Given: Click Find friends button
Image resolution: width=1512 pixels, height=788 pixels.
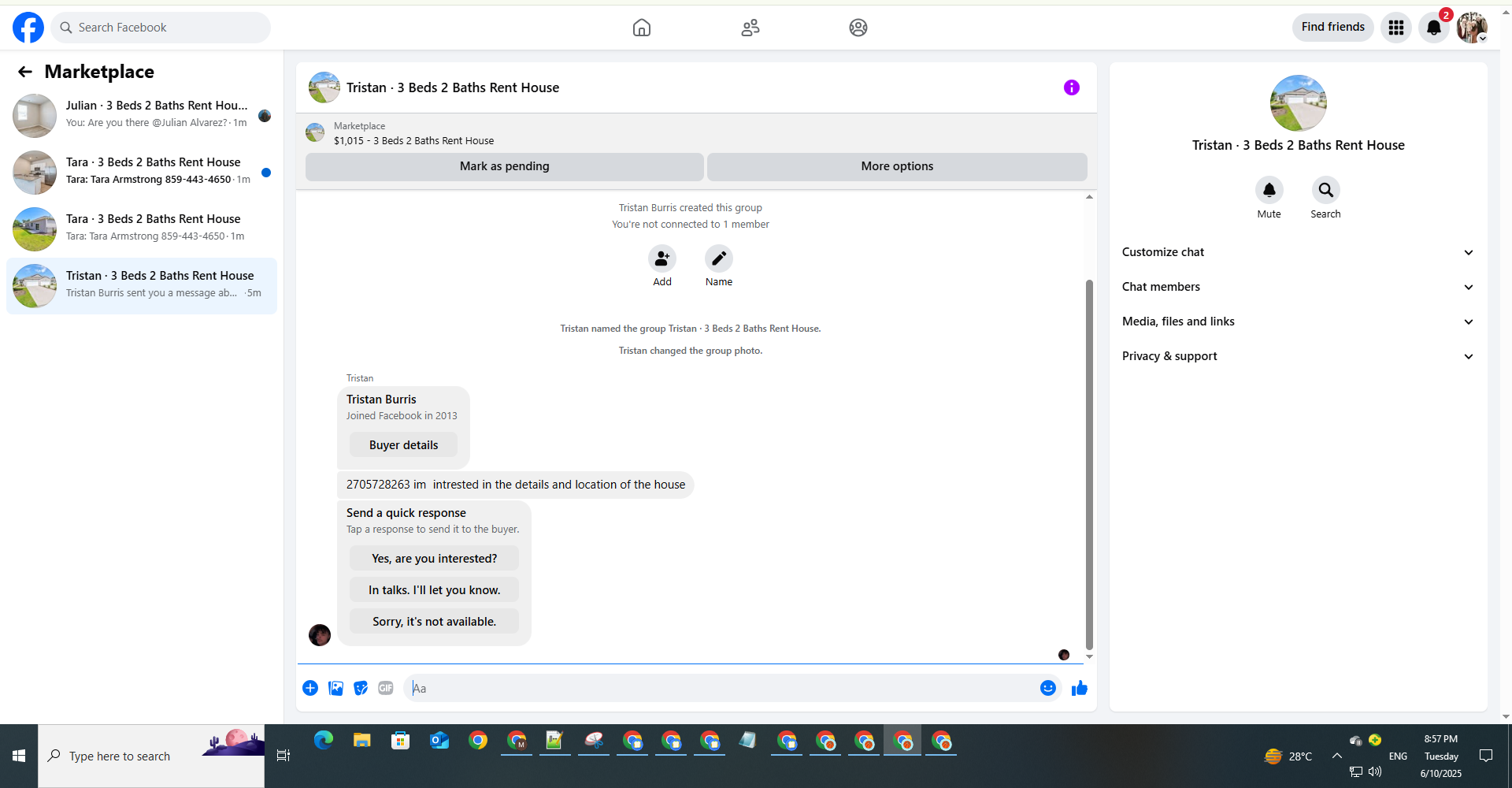Looking at the screenshot, I should pyautogui.click(x=1333, y=27).
